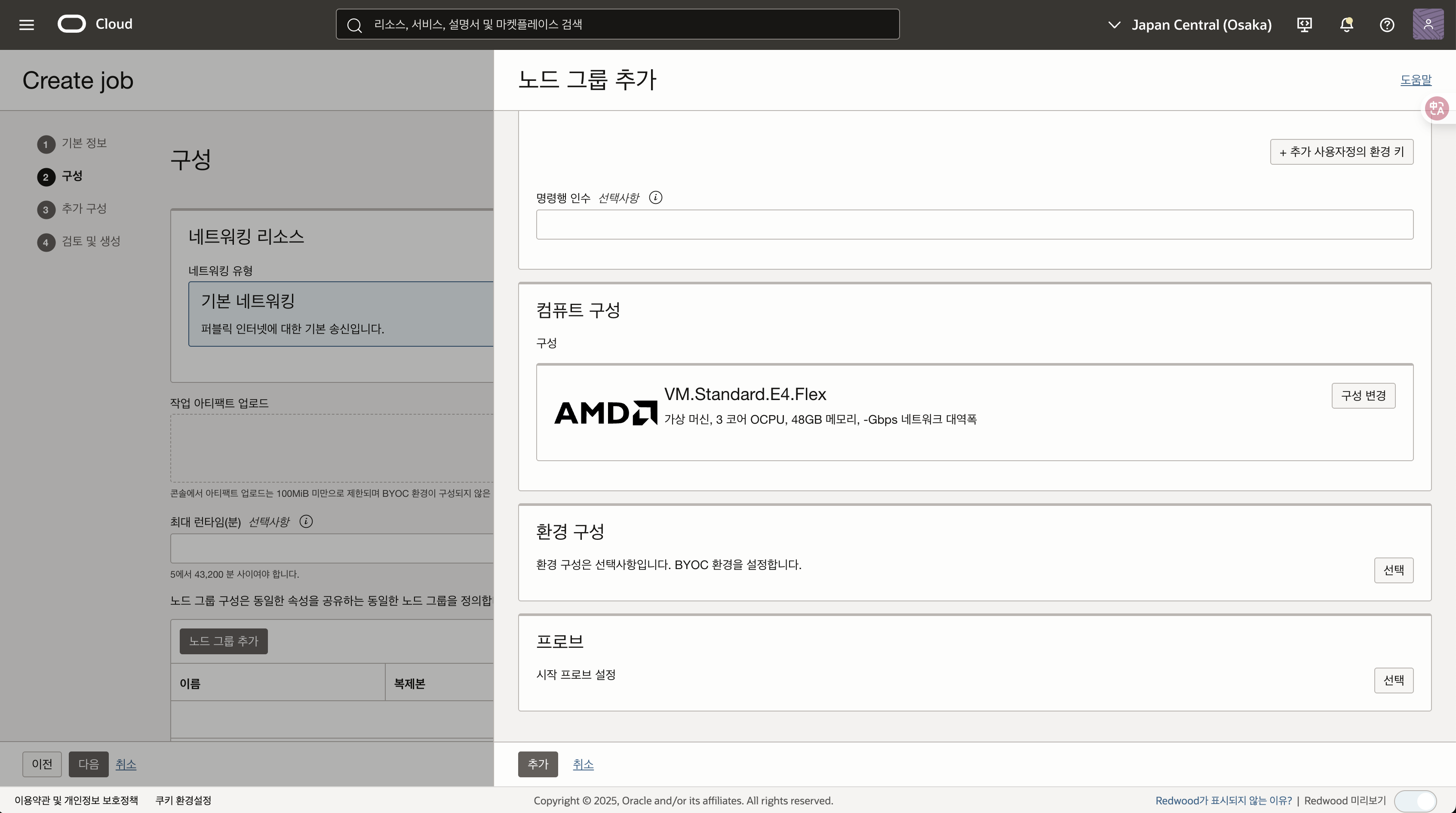Click info icon beside 명령행 인수

(x=656, y=197)
